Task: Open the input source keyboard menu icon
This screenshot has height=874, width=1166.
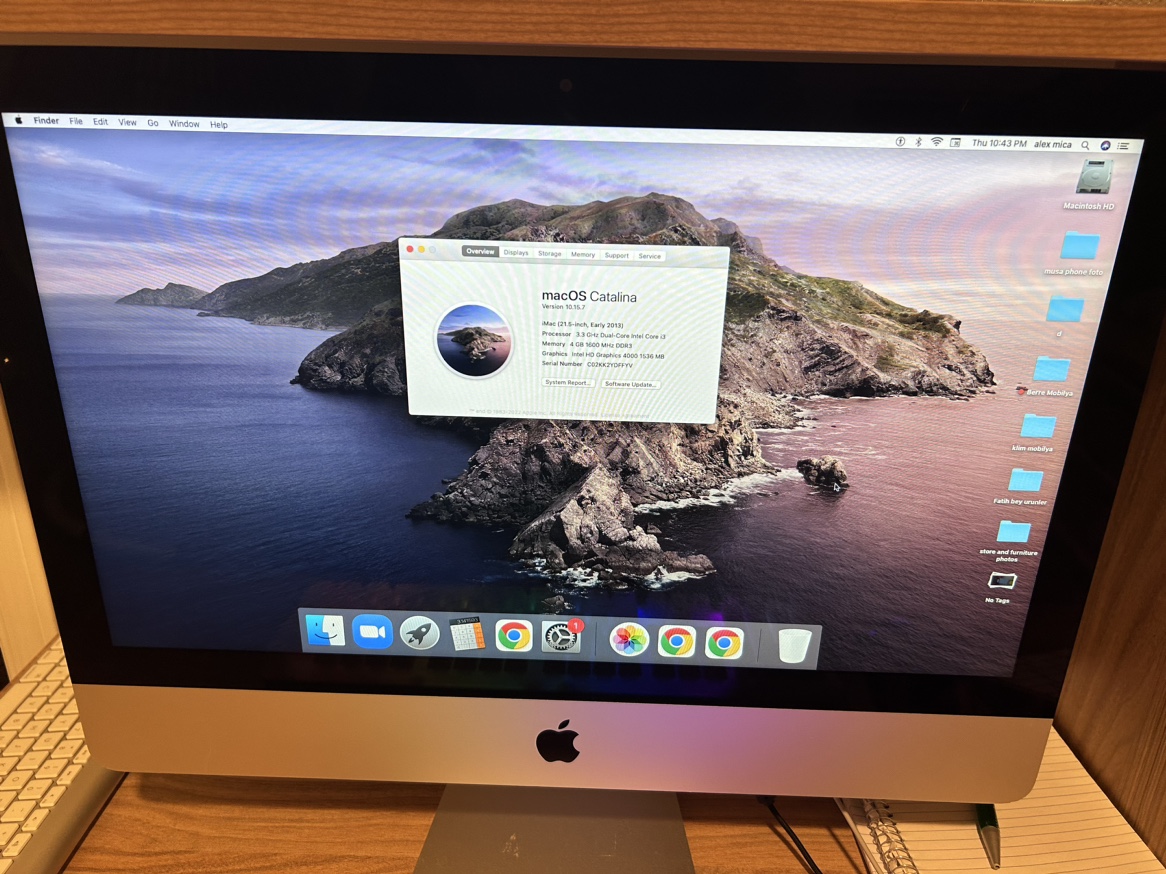Action: [956, 142]
